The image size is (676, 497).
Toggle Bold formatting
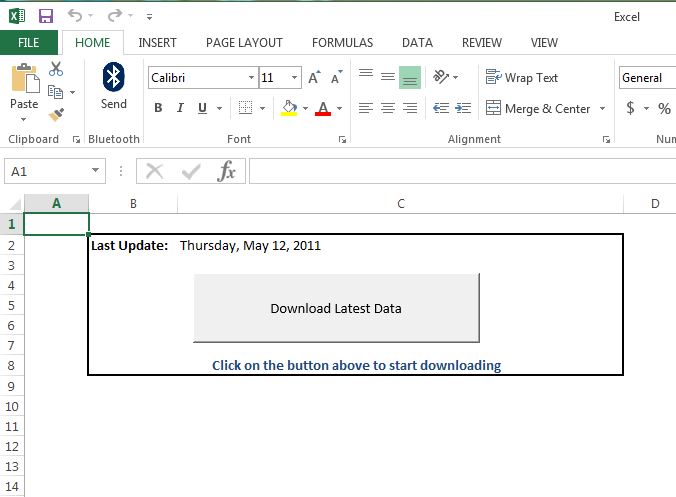point(158,108)
